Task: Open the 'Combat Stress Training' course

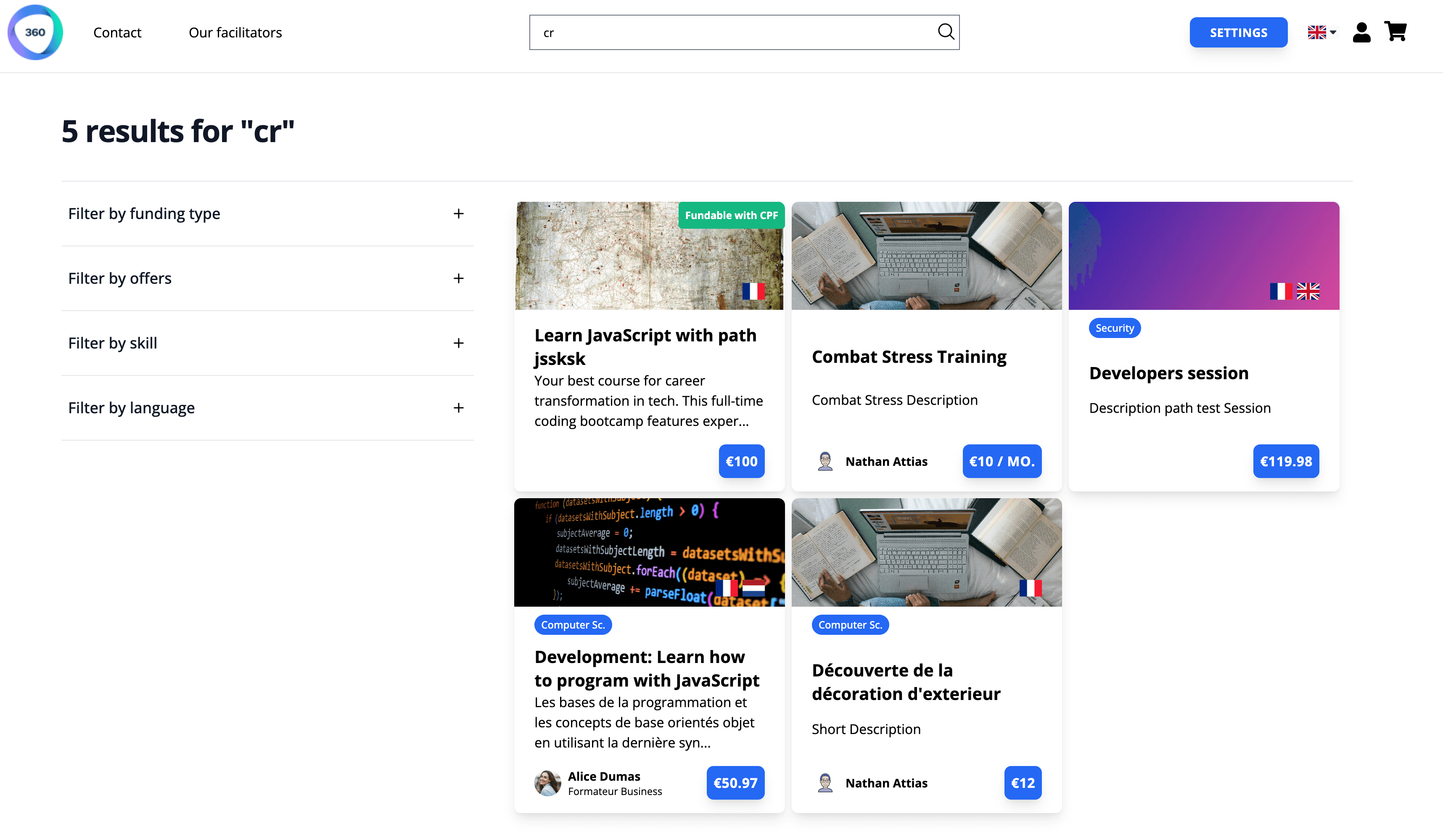Action: pos(909,356)
